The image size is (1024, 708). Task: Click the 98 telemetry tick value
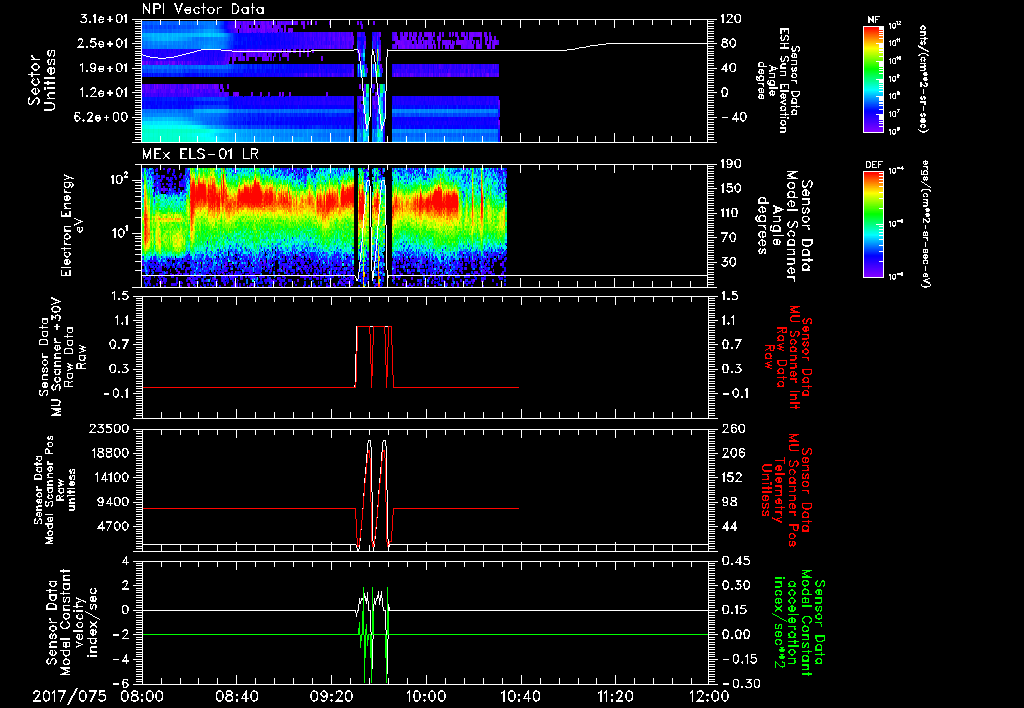[728, 502]
